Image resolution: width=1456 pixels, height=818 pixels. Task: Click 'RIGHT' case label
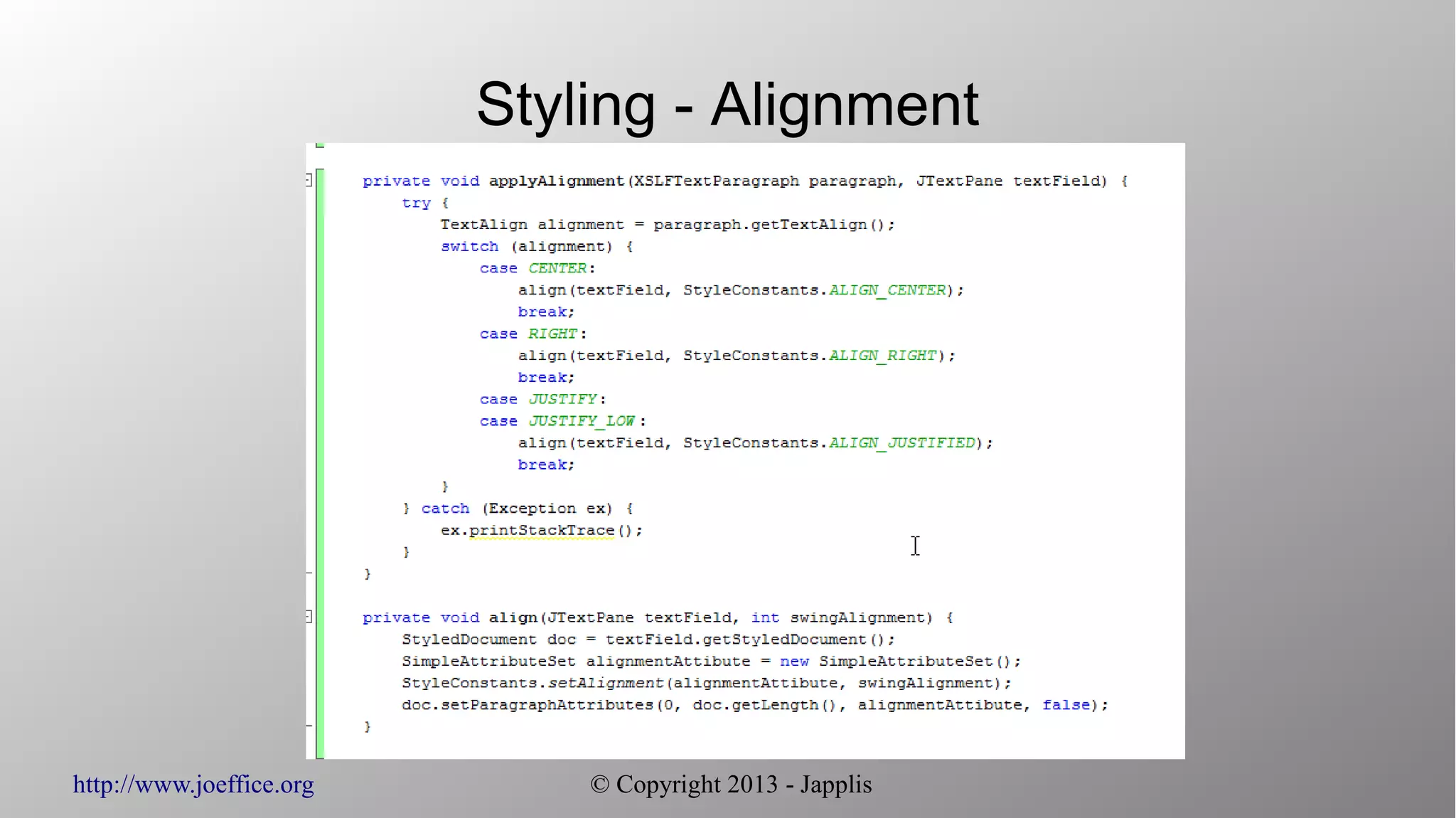pyautogui.click(x=552, y=334)
